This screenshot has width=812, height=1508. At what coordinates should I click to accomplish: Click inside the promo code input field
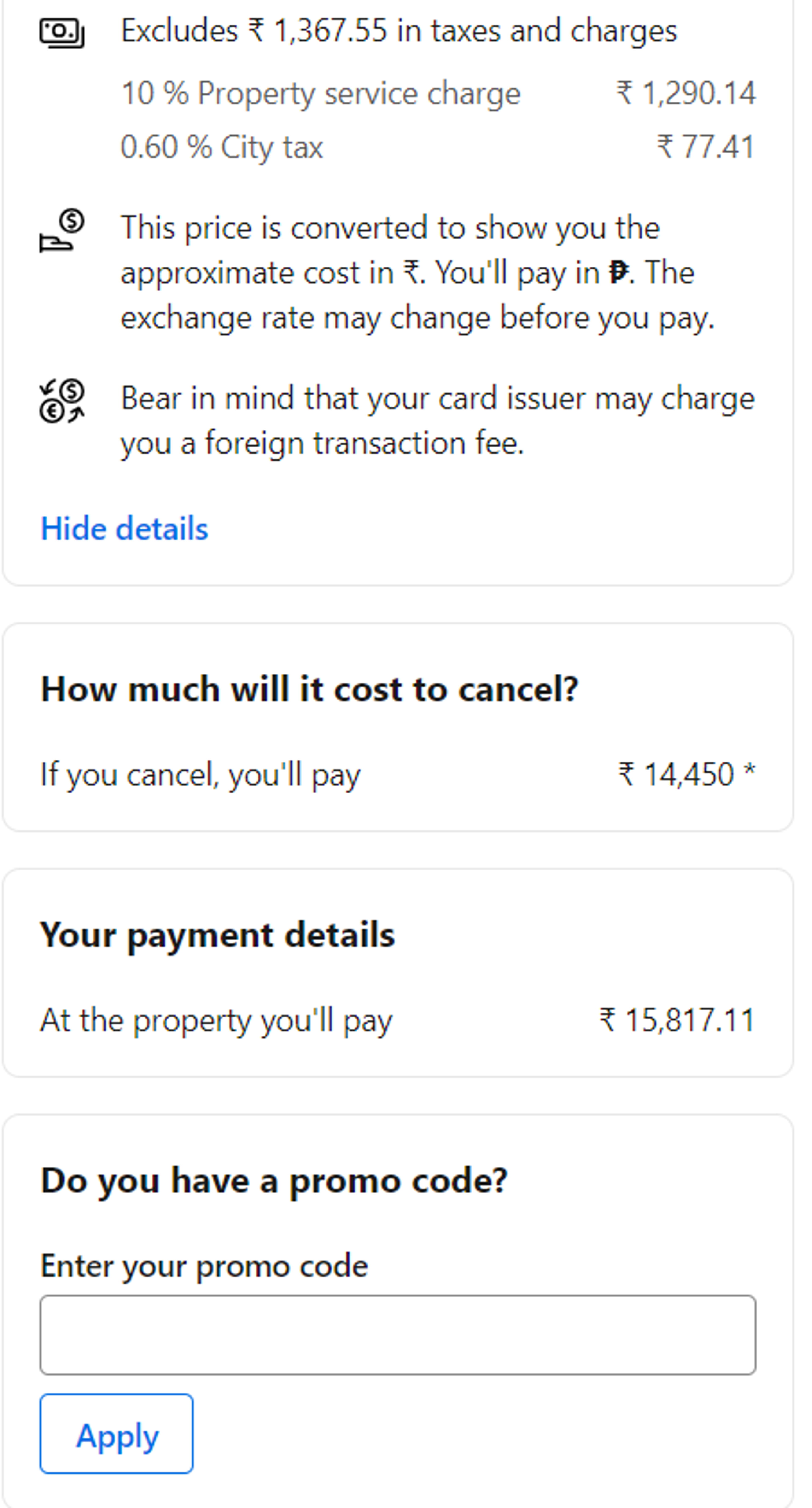(x=398, y=1335)
